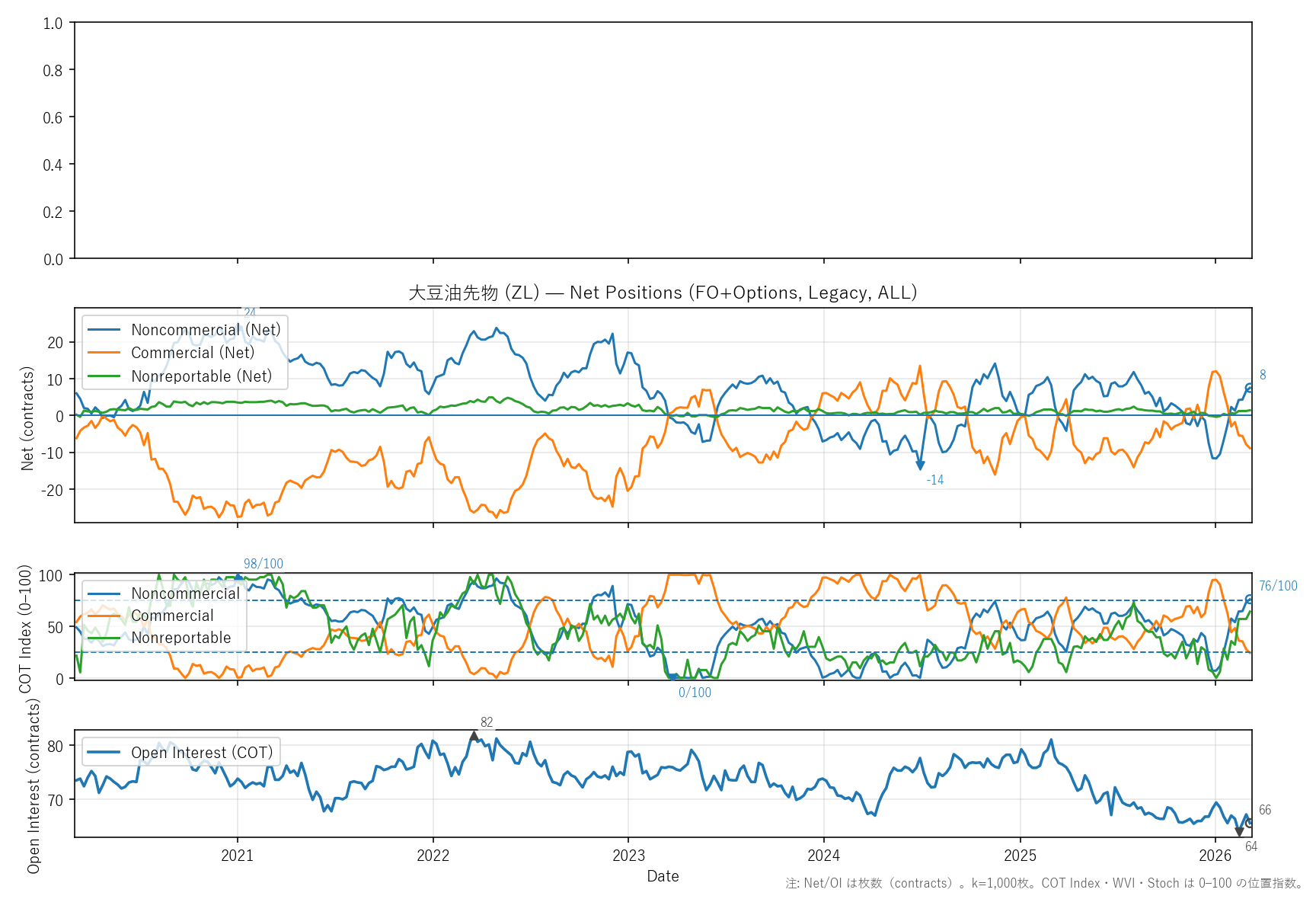Click the open interest low triangle at 64

click(x=1239, y=832)
